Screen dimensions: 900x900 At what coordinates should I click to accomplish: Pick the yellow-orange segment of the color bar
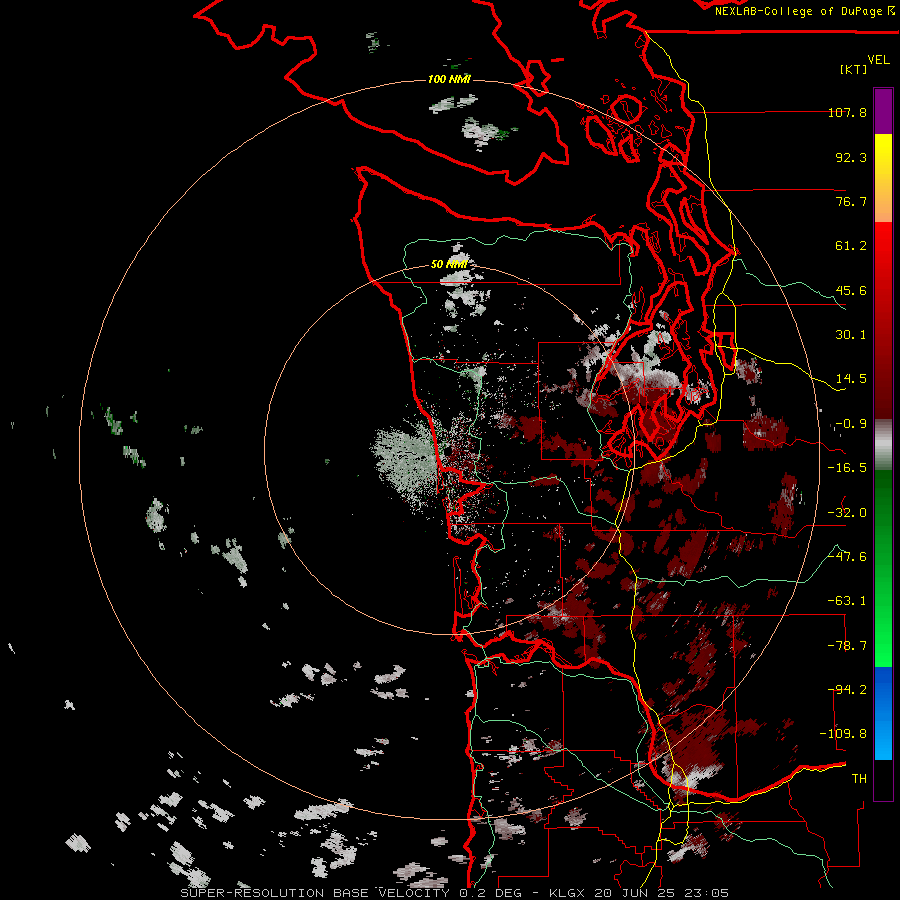click(x=883, y=178)
